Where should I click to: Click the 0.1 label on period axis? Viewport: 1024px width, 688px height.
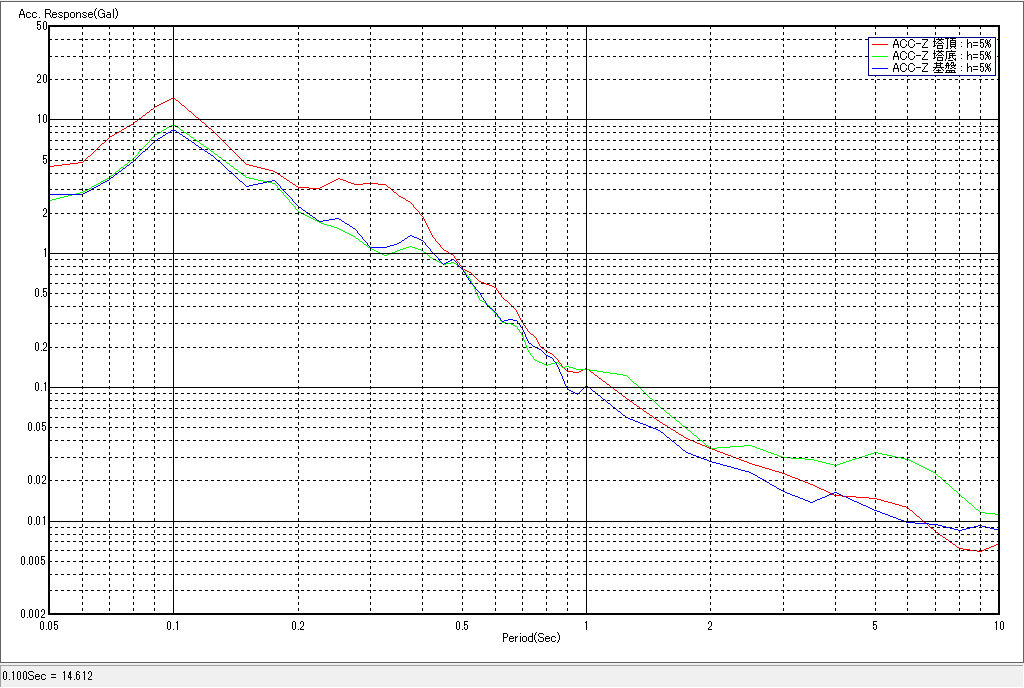pyautogui.click(x=174, y=625)
